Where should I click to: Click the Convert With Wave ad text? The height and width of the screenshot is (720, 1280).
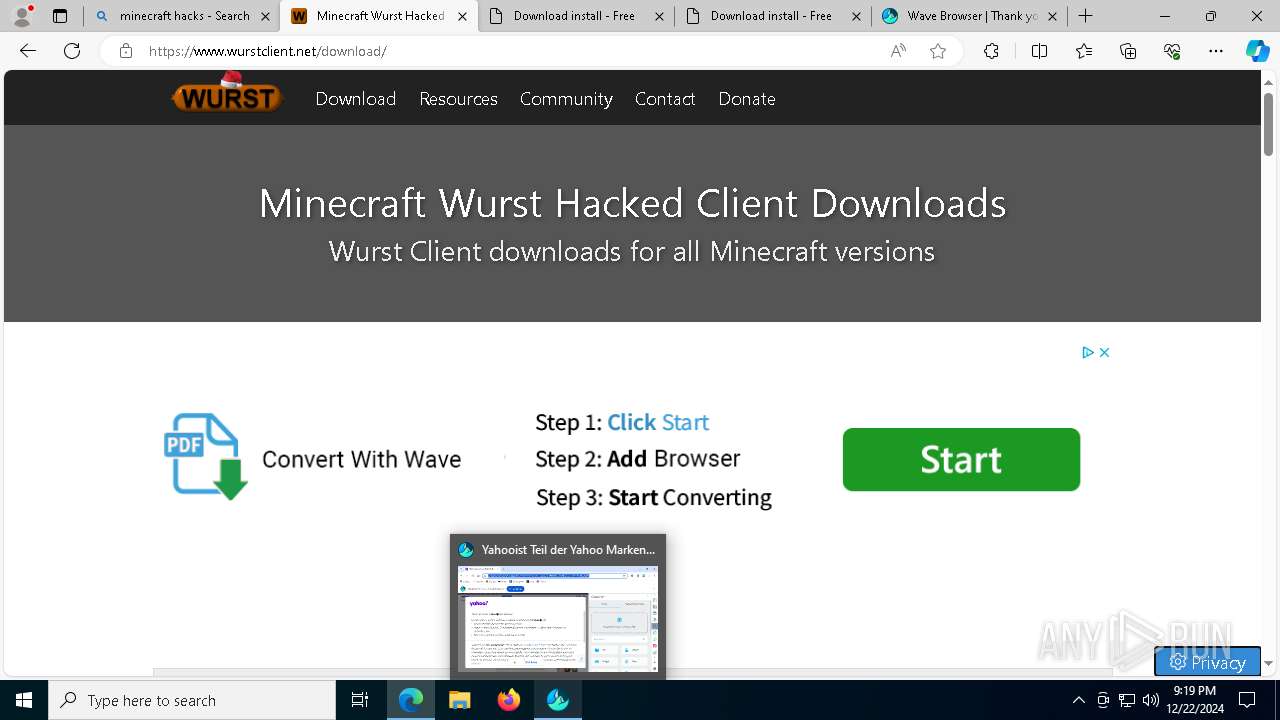[361, 459]
